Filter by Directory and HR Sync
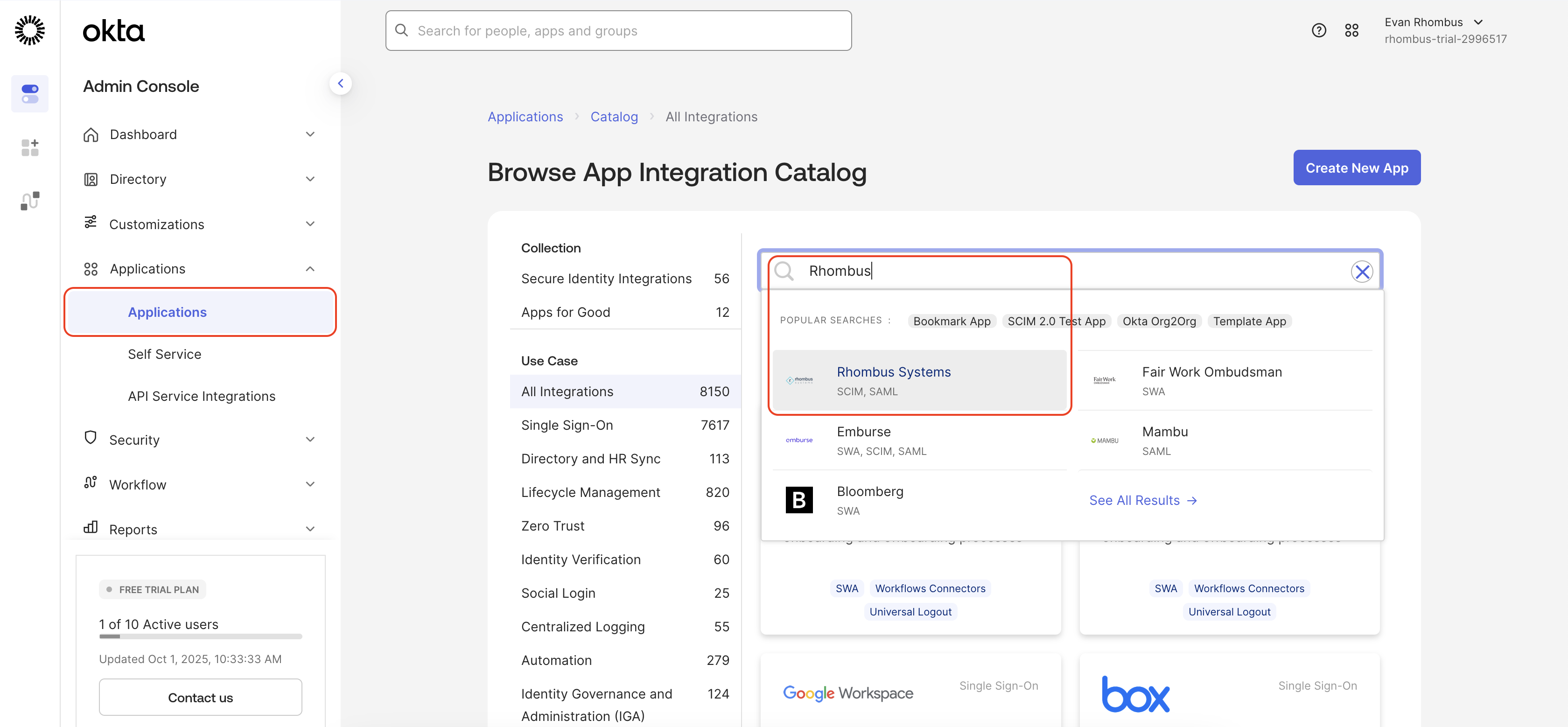Viewport: 1568px width, 727px height. [625, 459]
